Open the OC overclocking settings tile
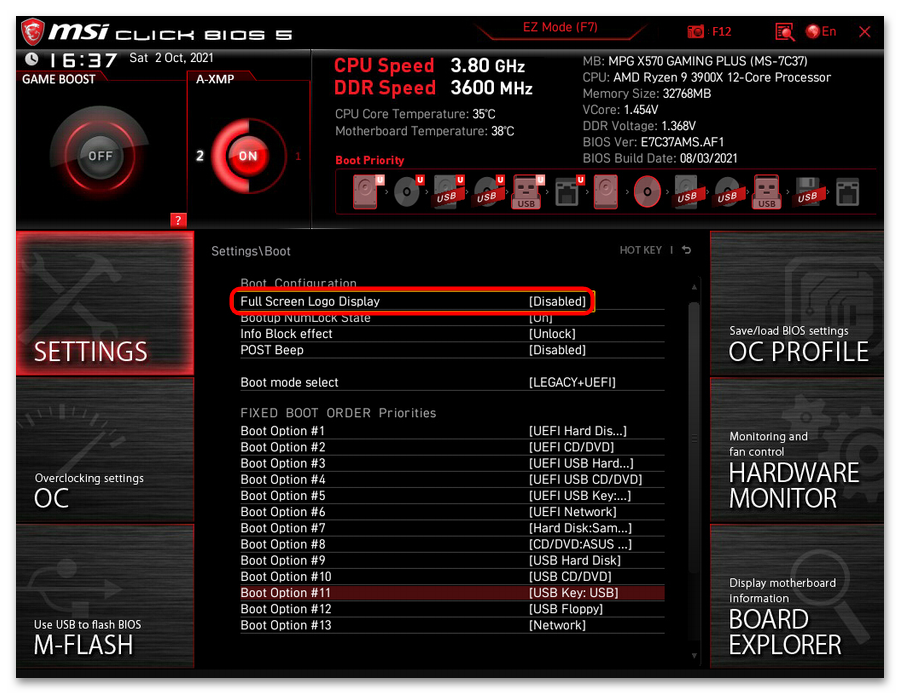This screenshot has width=900, height=694. click(x=104, y=450)
